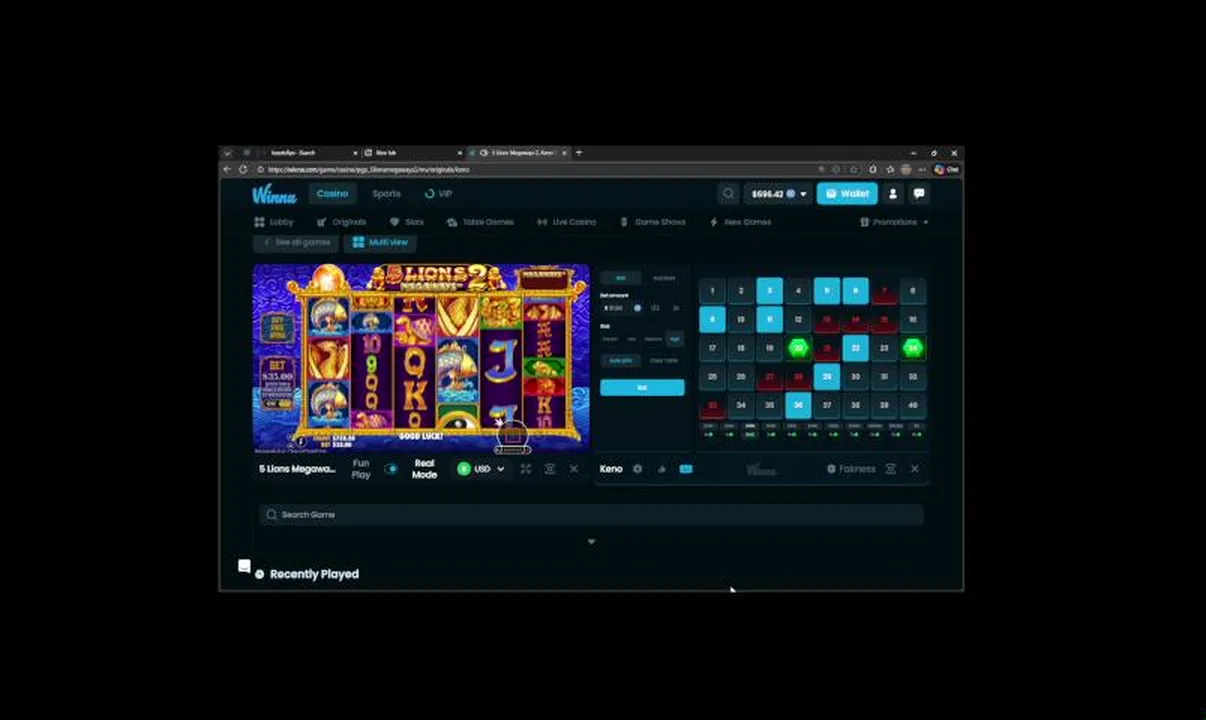Switch to the Sports tab
Image resolution: width=1206 pixels, height=720 pixels.
[x=386, y=194]
